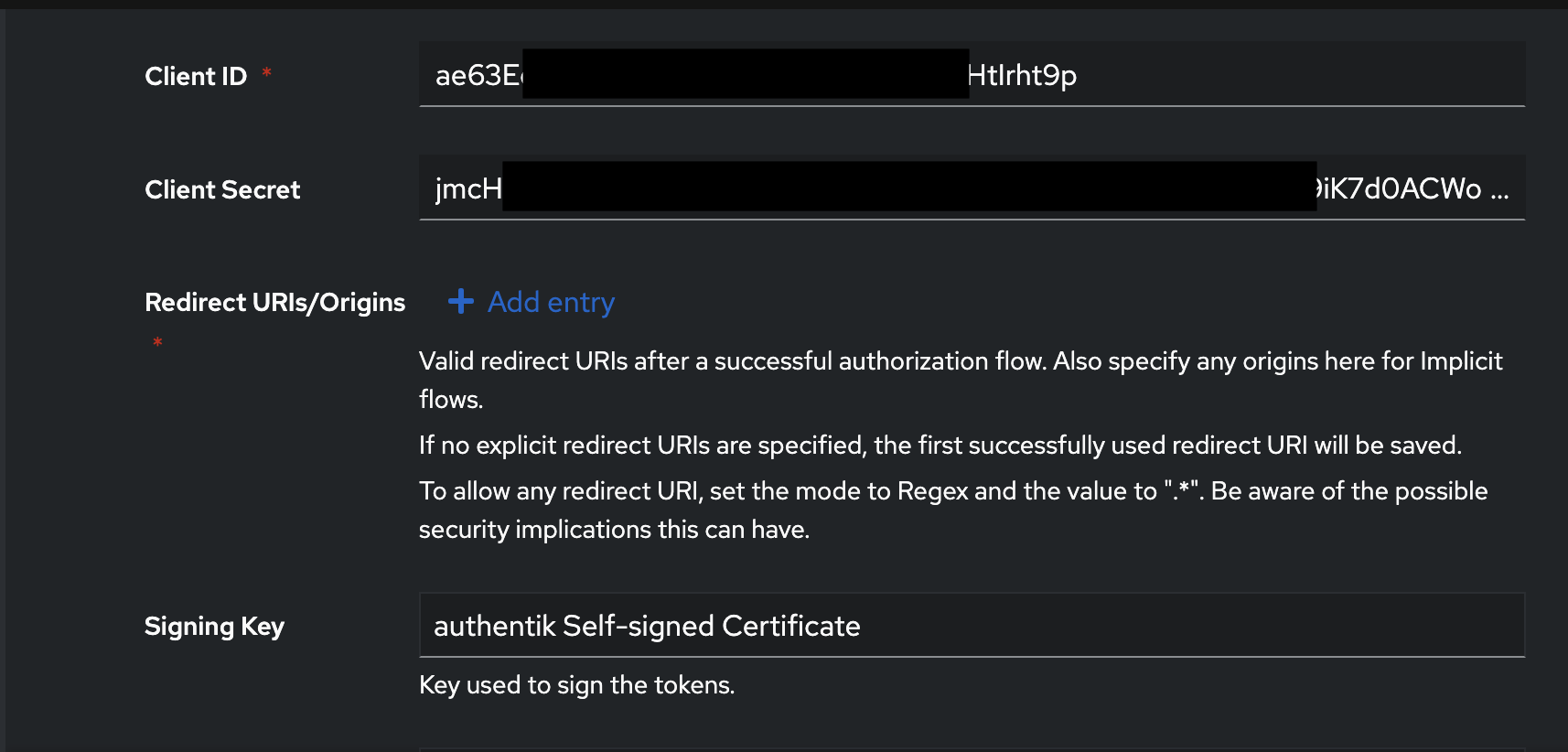The height and width of the screenshot is (752, 1568).
Task: Click the red asterisk below Redirect URIs/Origins
Action: (157, 342)
